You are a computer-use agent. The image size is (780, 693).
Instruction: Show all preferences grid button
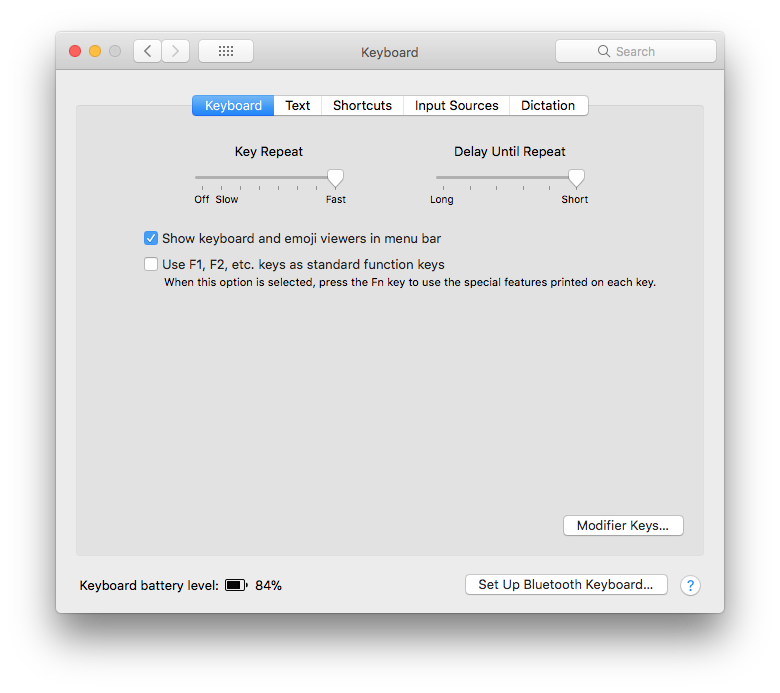(x=226, y=51)
